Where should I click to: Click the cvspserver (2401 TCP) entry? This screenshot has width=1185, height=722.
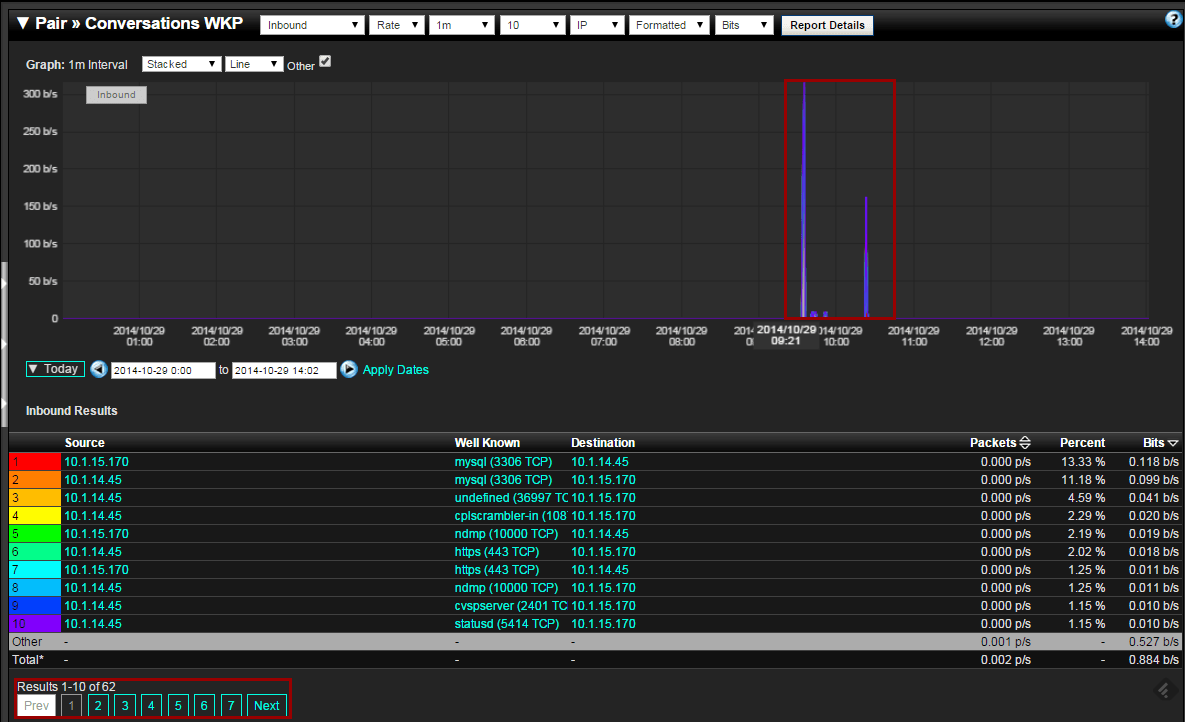[511, 606]
